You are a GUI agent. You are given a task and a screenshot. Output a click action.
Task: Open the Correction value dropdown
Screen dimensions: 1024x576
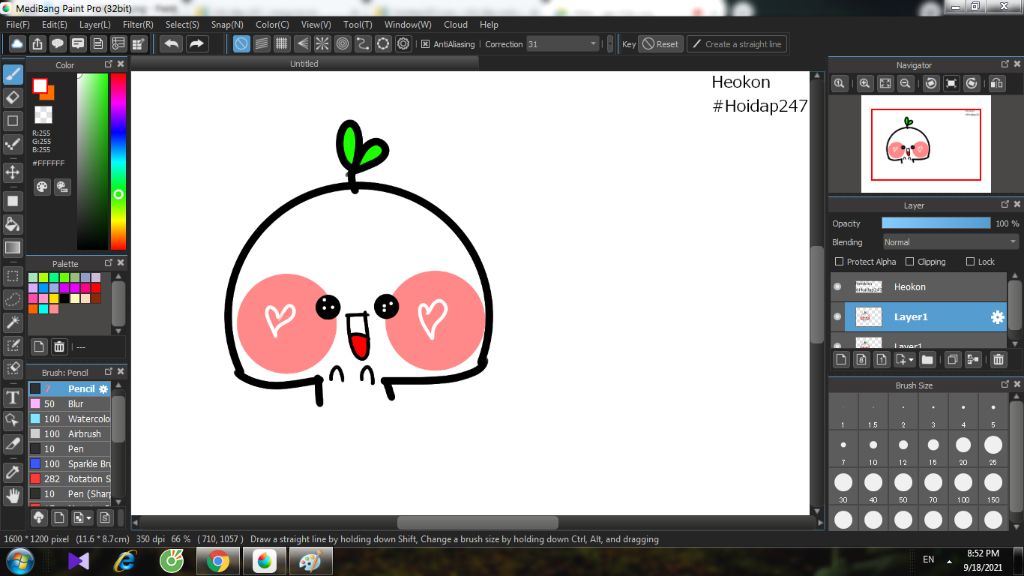[594, 44]
